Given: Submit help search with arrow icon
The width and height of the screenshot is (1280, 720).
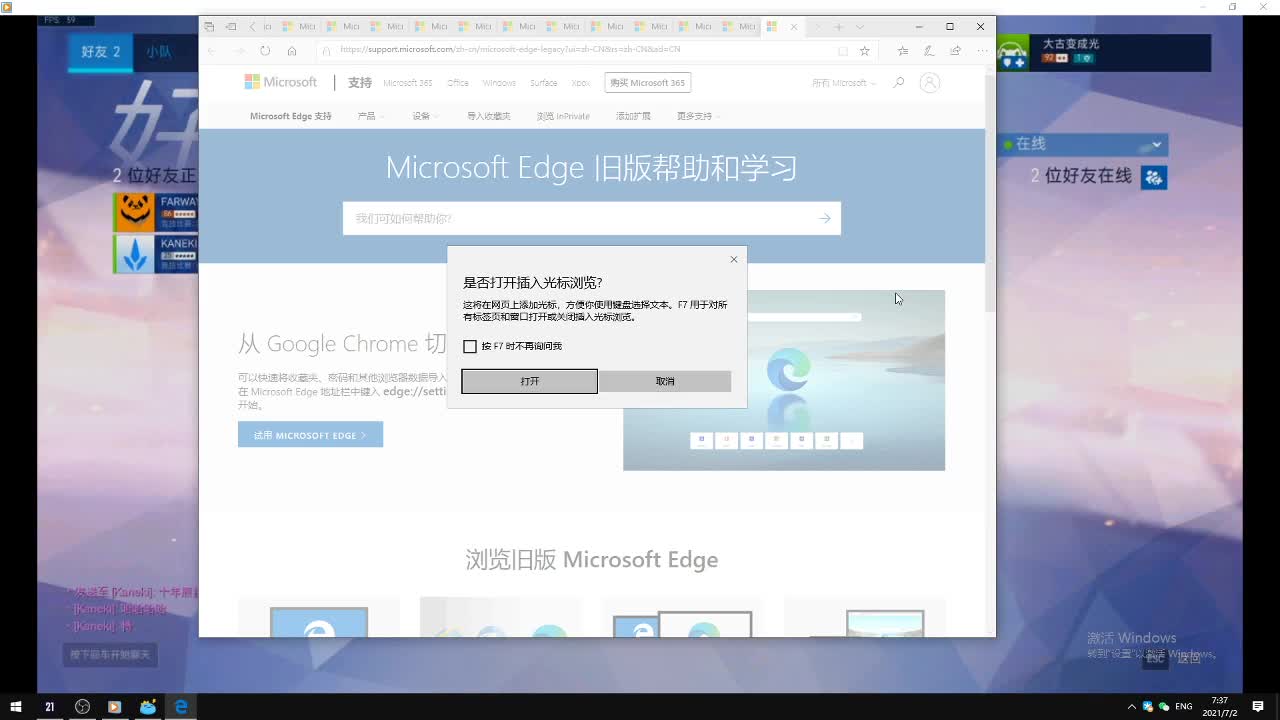Looking at the screenshot, I should [825, 218].
